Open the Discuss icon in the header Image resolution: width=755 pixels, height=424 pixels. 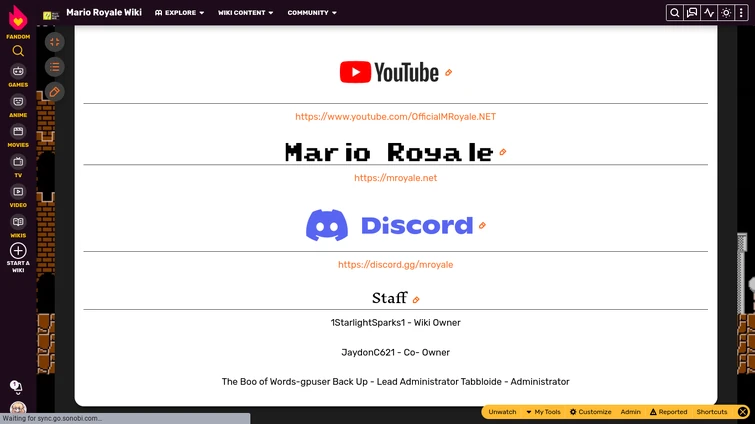[x=692, y=13]
